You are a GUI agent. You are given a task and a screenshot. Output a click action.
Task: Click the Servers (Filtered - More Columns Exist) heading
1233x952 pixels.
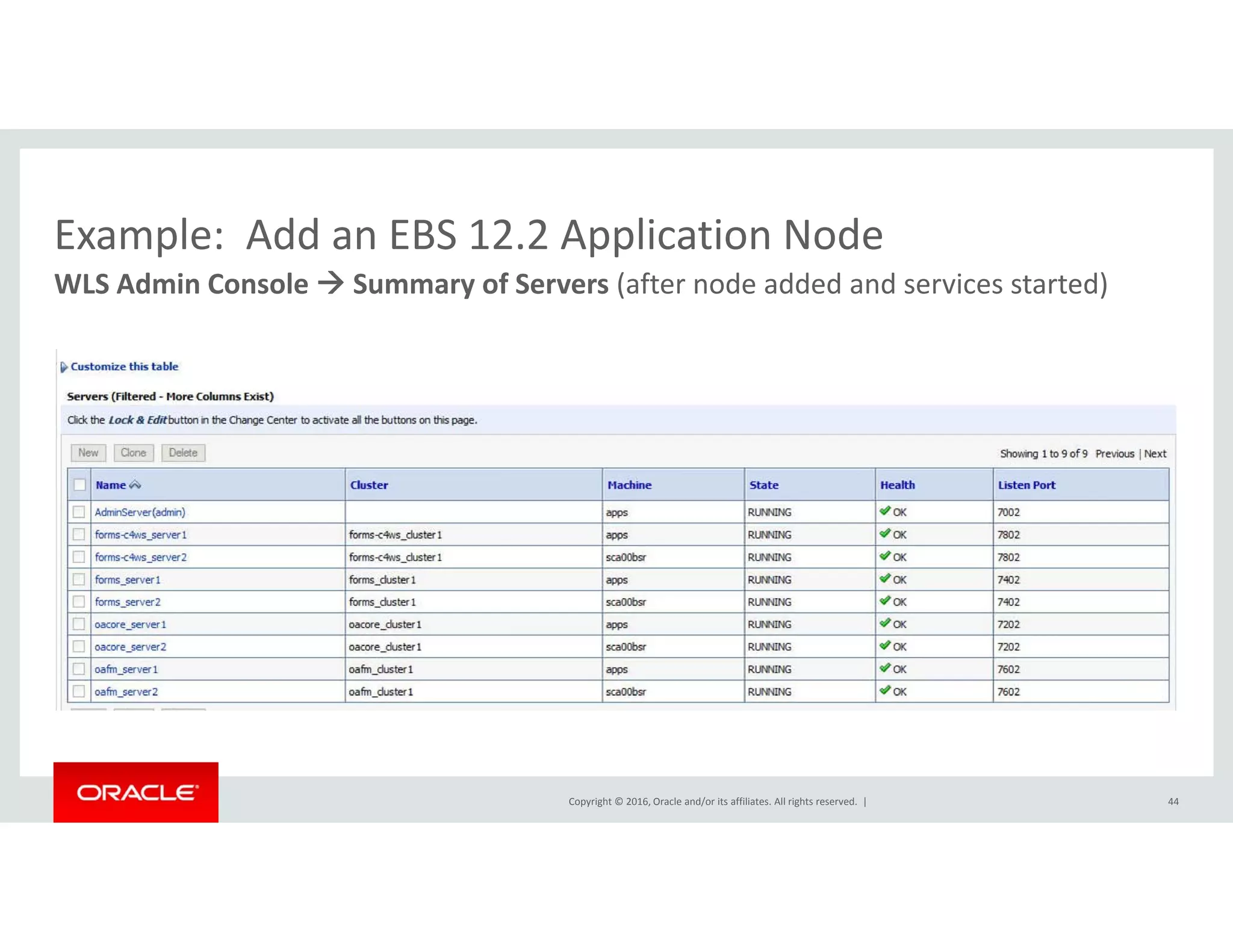[170, 397]
